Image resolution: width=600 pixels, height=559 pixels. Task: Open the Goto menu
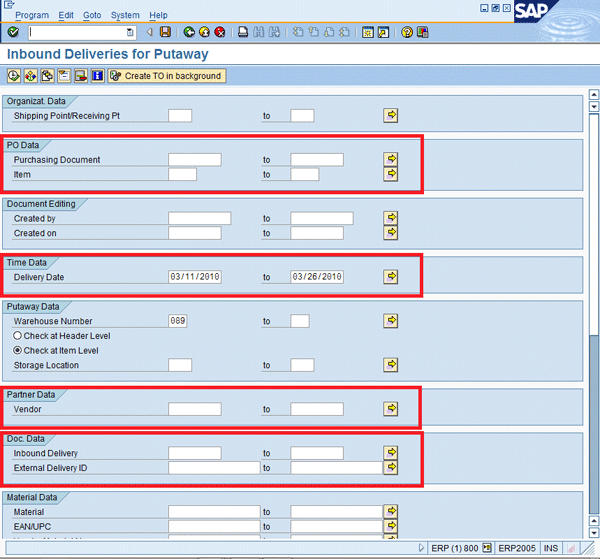[x=92, y=15]
